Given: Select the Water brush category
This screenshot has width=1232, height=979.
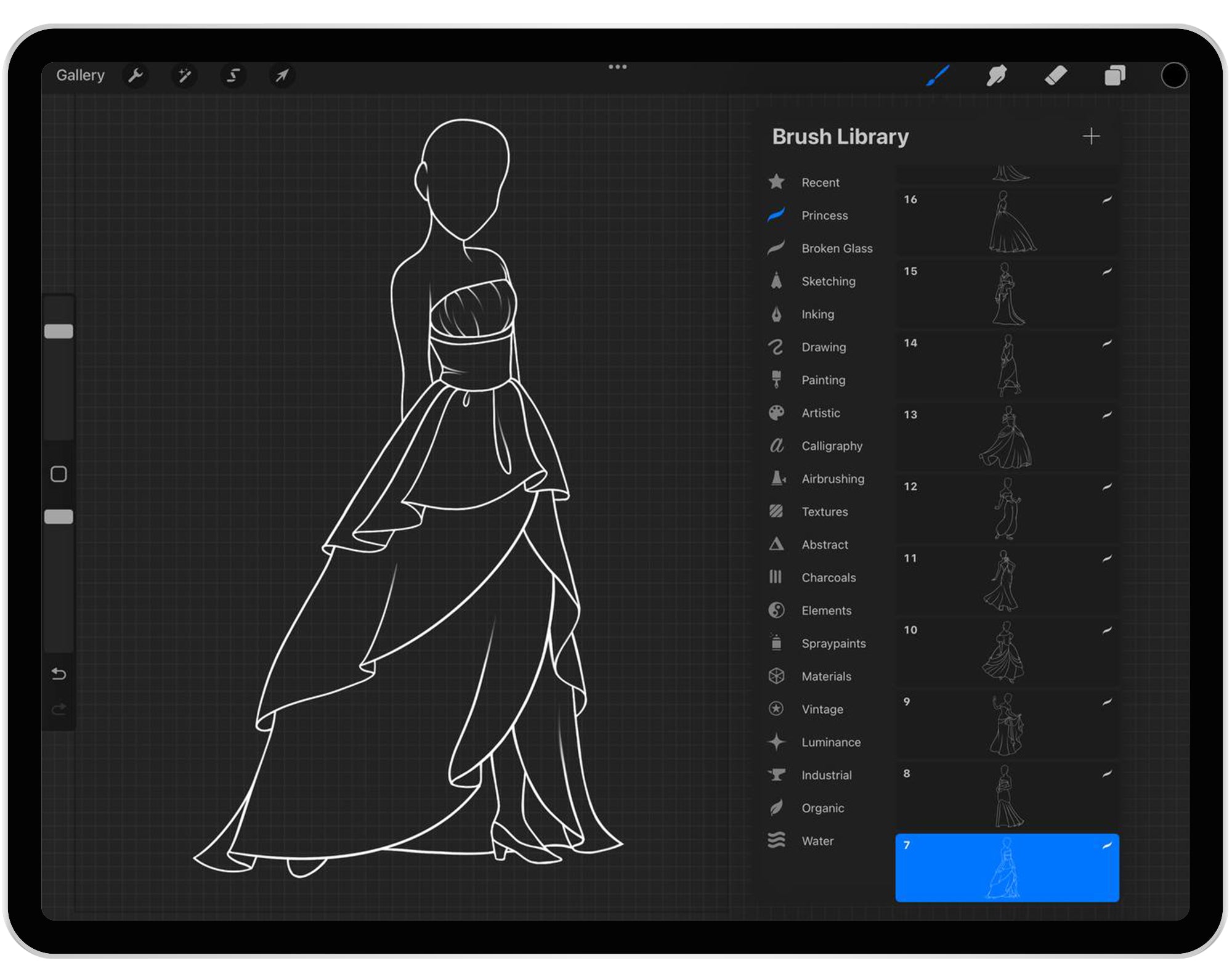Looking at the screenshot, I should [x=818, y=840].
